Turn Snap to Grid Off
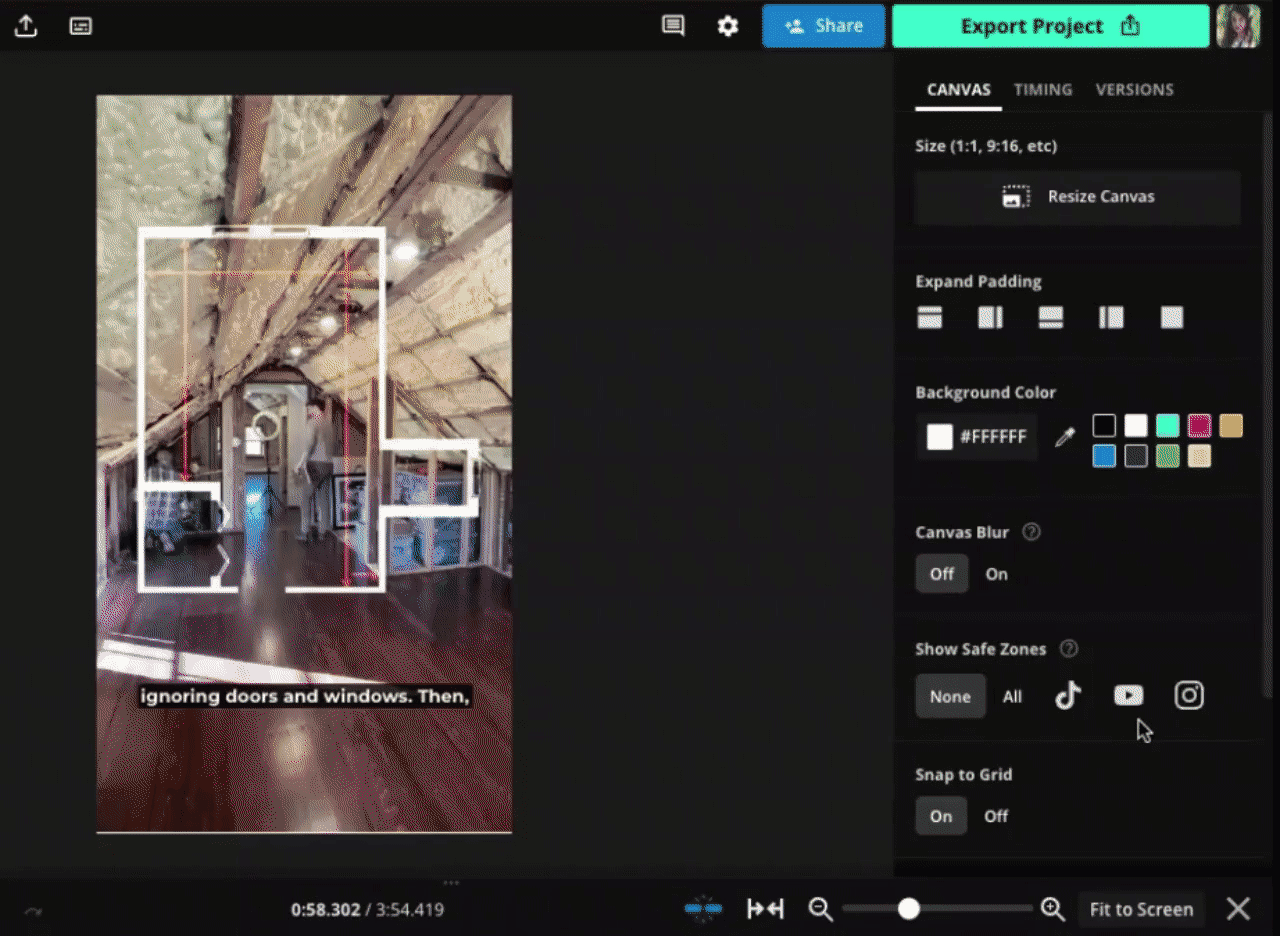The width and height of the screenshot is (1280, 936). (x=996, y=816)
